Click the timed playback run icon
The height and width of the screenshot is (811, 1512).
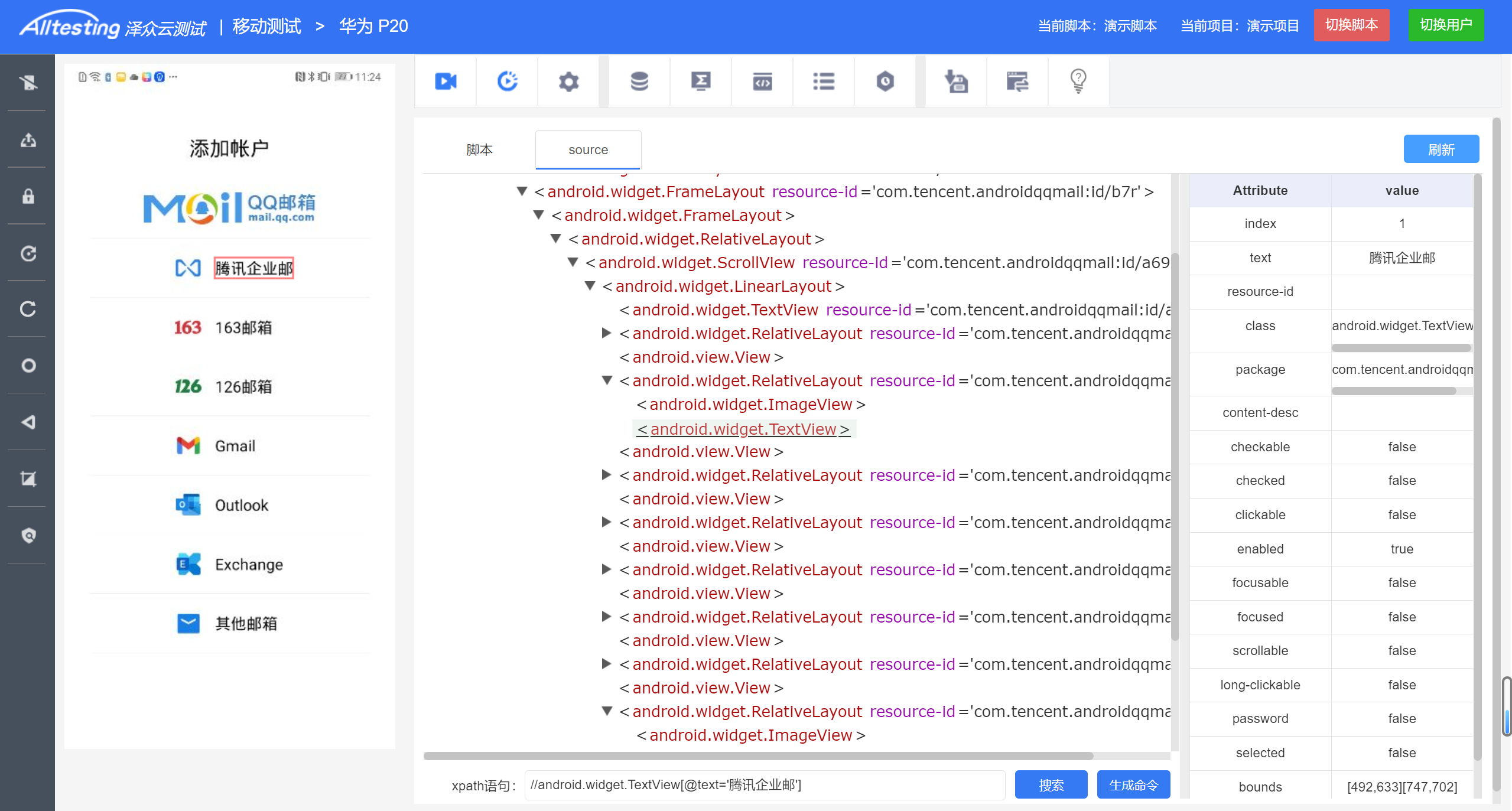pos(508,81)
